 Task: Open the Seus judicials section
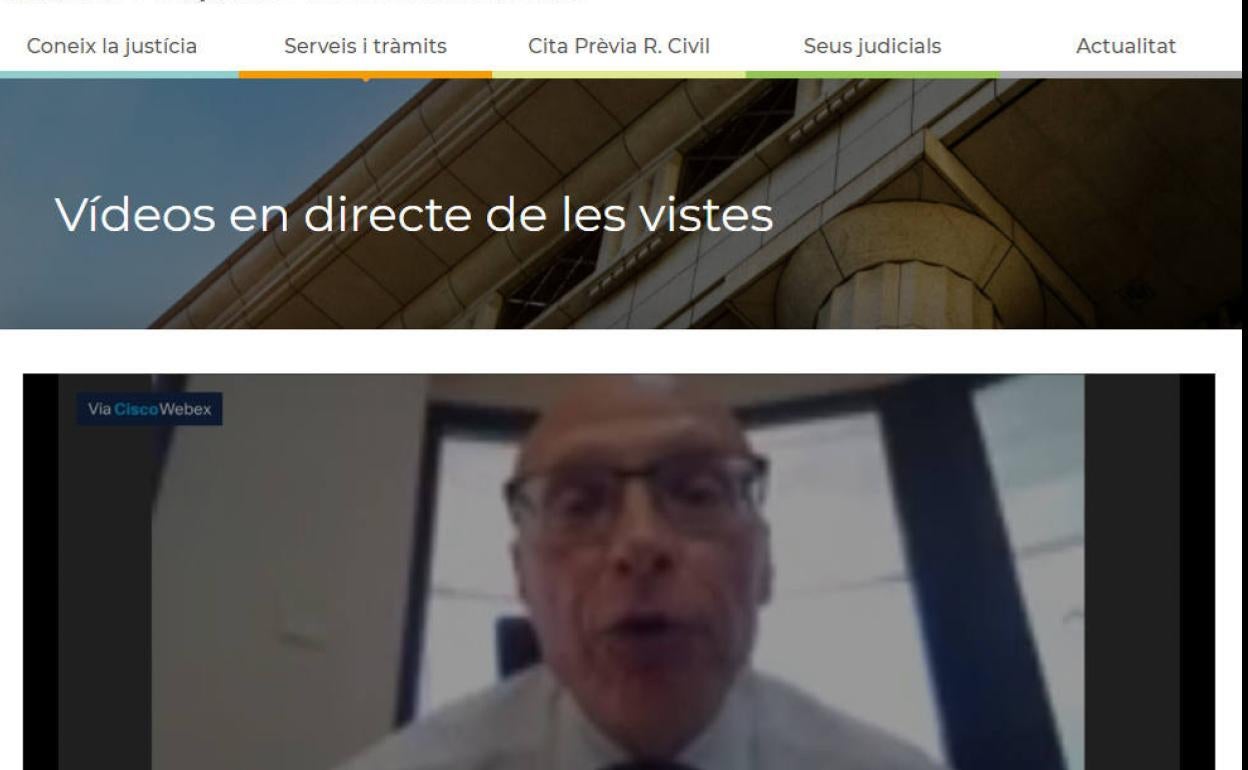pos(872,46)
